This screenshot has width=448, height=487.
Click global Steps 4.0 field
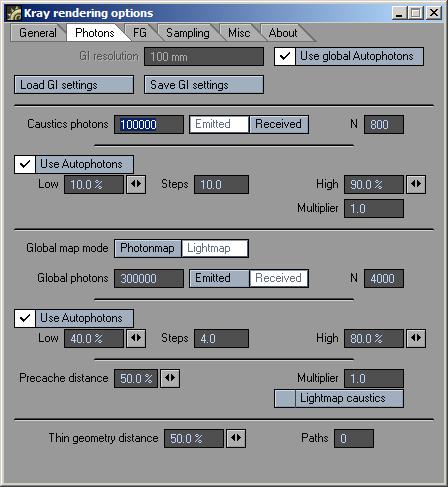pos(222,338)
